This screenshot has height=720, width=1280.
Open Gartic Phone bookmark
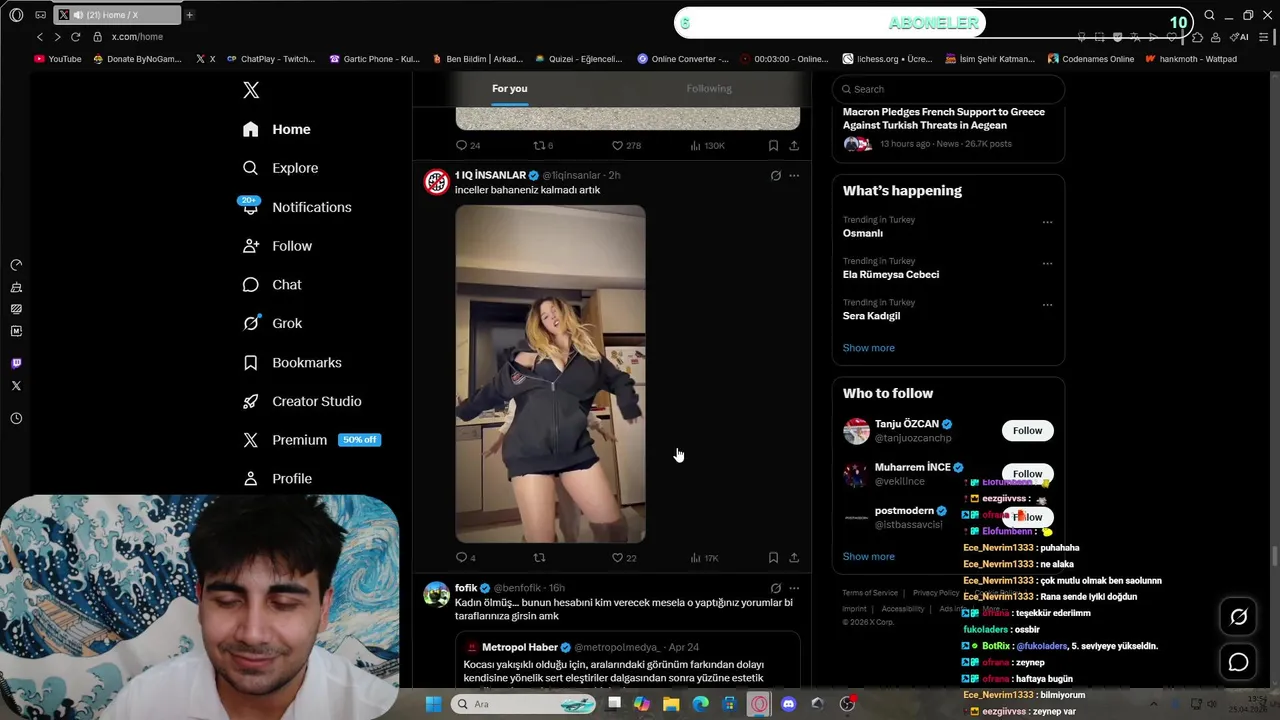point(375,59)
